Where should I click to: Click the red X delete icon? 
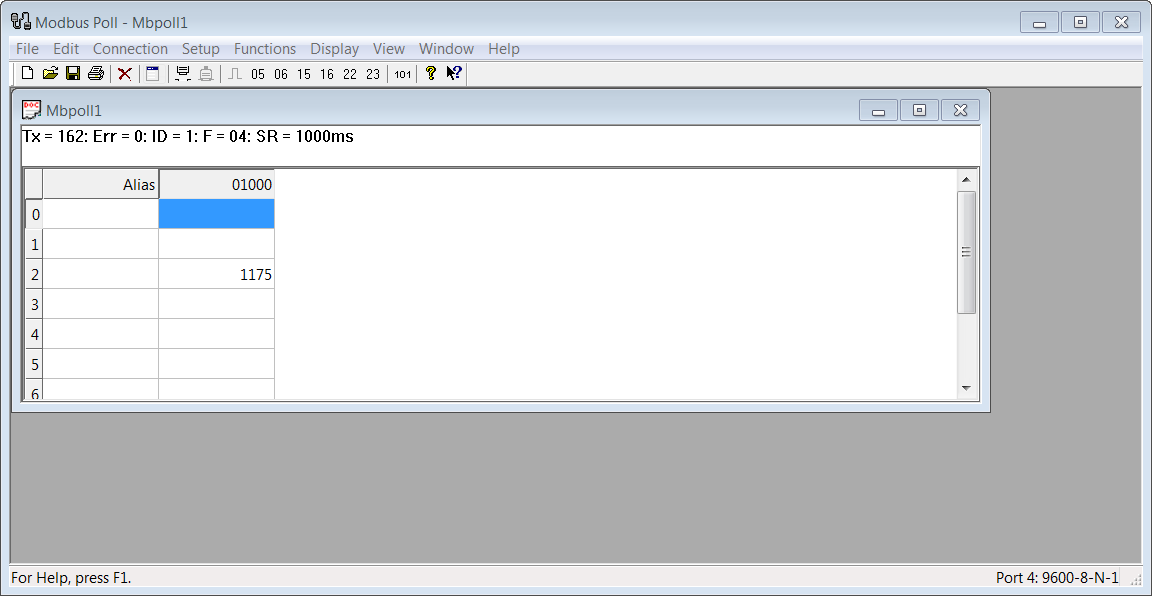point(125,73)
